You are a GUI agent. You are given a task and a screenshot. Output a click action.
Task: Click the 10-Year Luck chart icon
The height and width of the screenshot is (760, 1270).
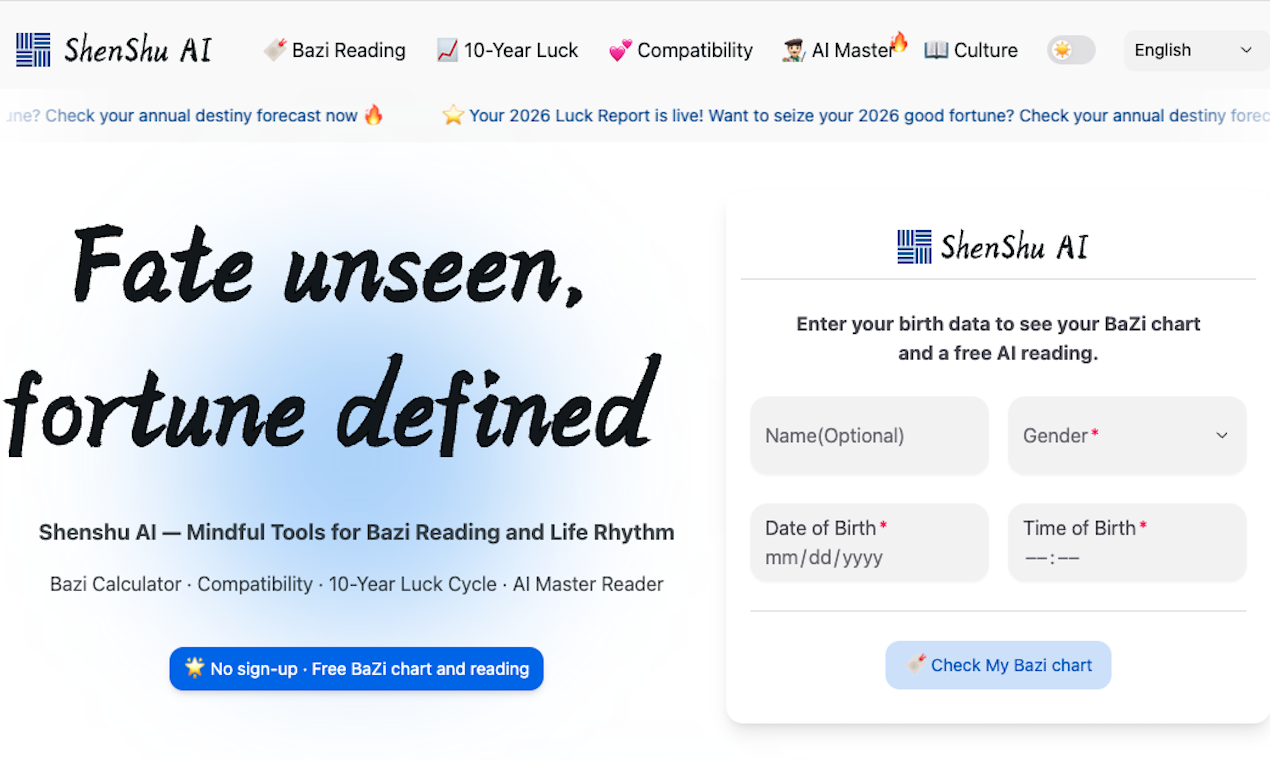(447, 49)
